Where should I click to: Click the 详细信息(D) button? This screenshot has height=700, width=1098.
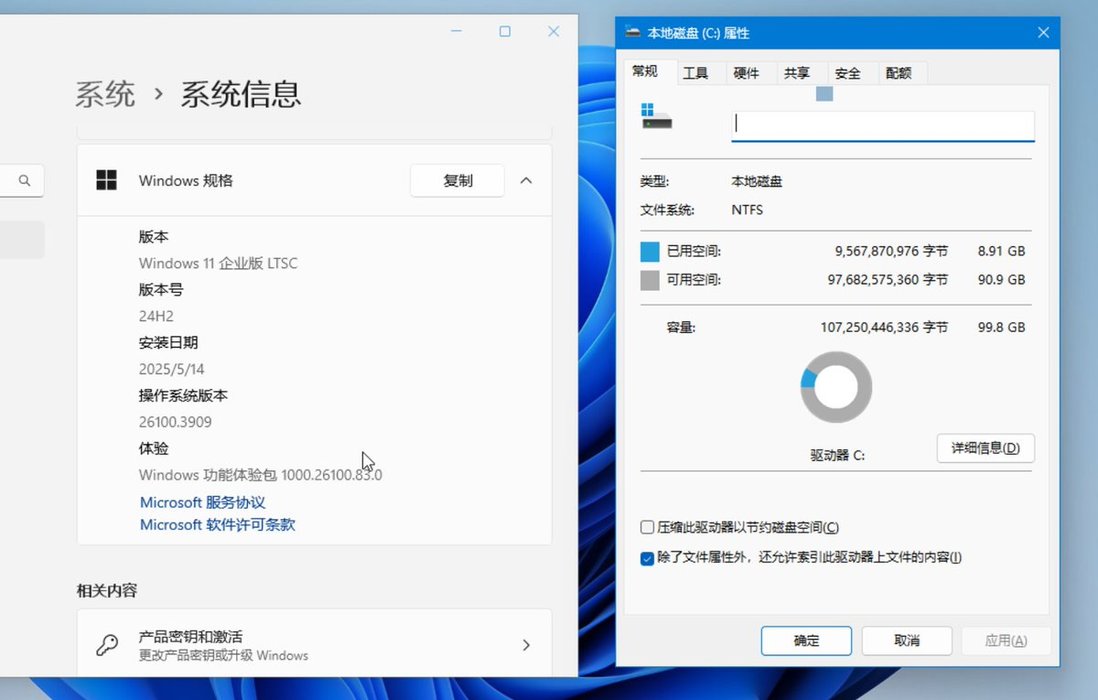(985, 448)
